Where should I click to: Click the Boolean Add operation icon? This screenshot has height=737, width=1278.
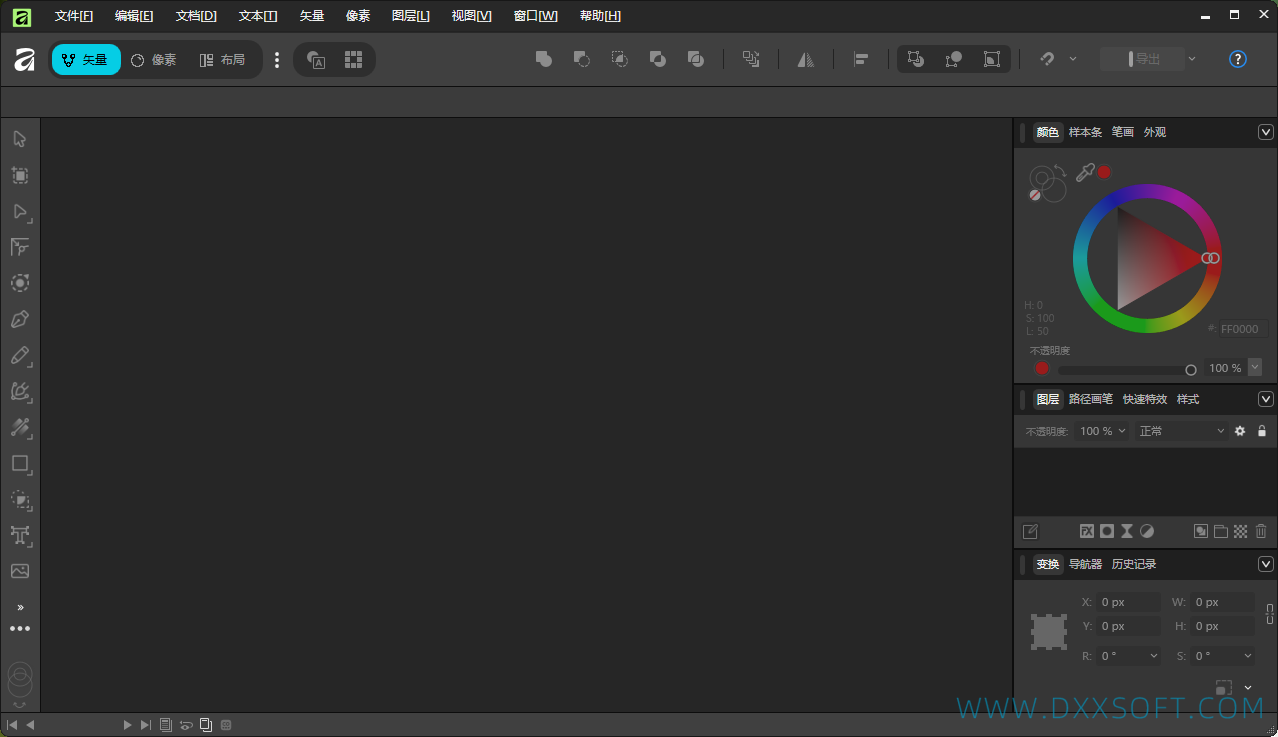tap(544, 59)
